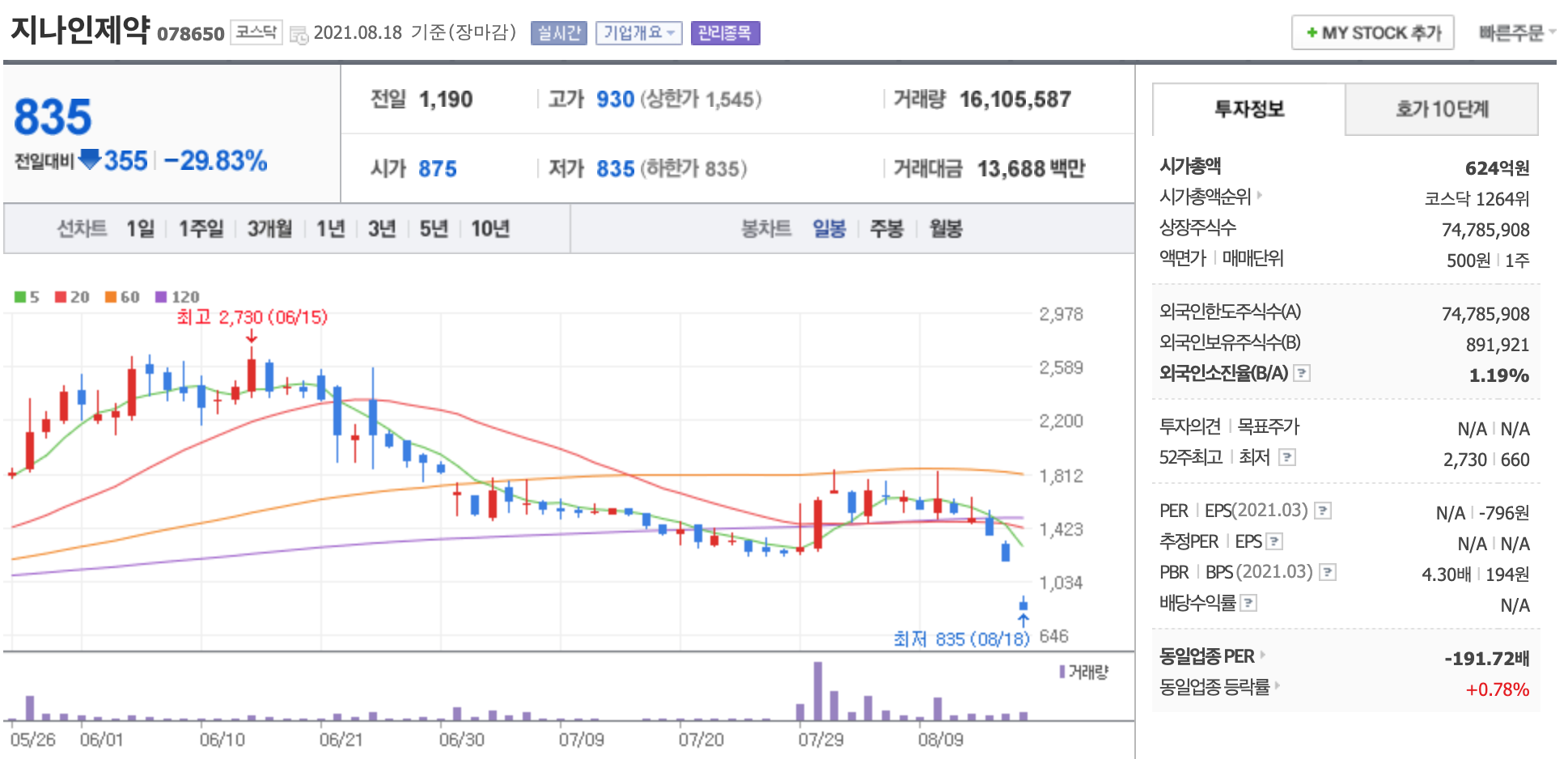Click the help icon beside 52주최고 최저
The image size is (1568, 759).
(x=1287, y=457)
